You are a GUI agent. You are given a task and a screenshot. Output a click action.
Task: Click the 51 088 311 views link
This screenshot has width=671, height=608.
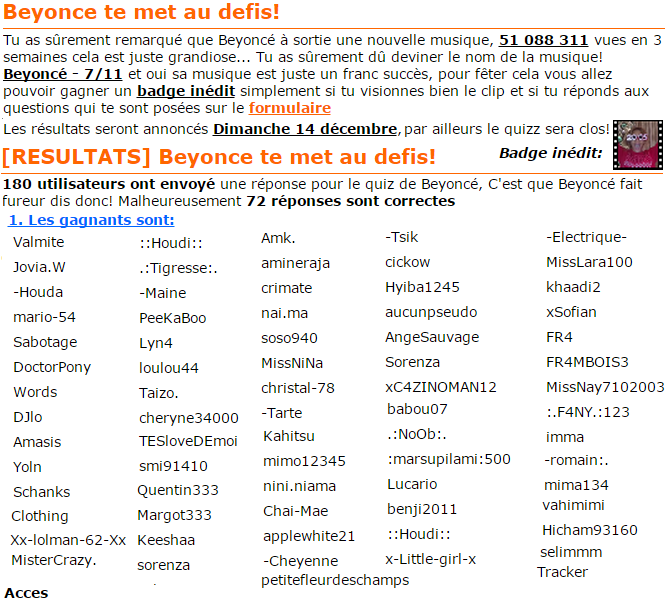[x=543, y=40]
